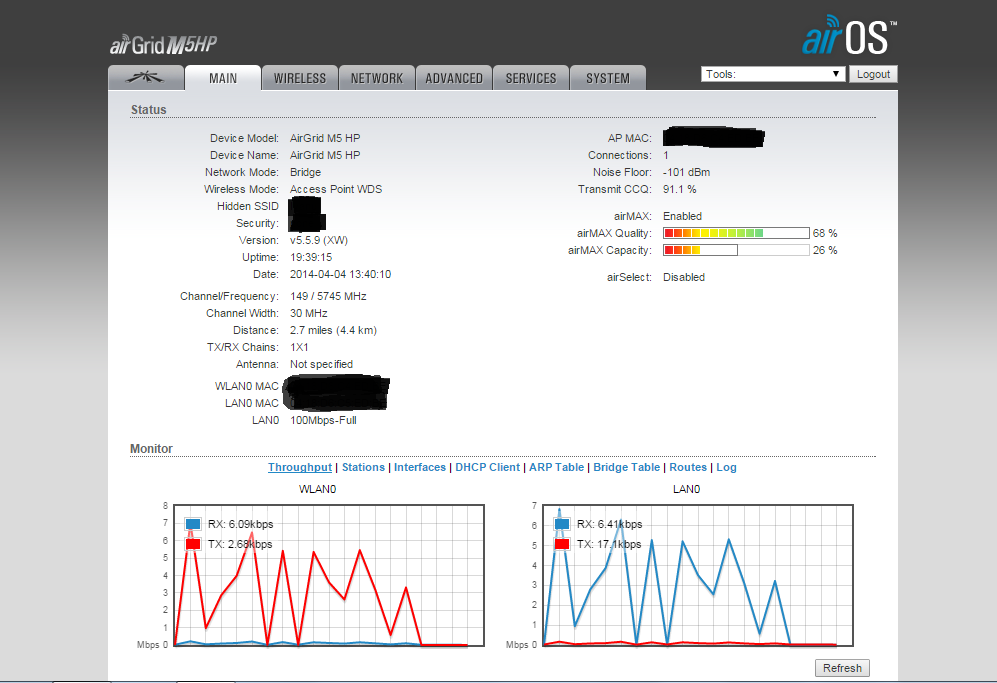The width and height of the screenshot is (997, 683).
Task: Click the TX/RX Chains value 1X1
Action: (299, 347)
